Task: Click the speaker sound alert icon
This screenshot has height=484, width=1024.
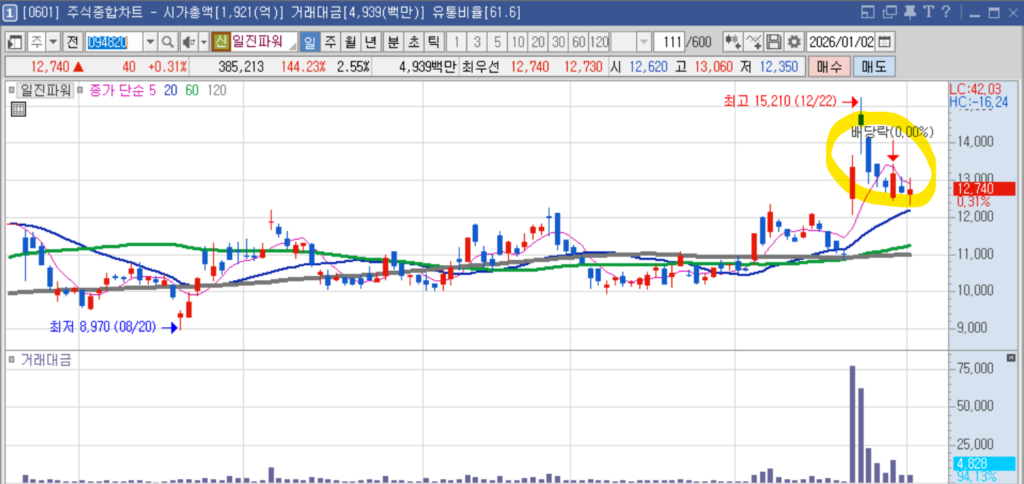Action: tap(187, 42)
